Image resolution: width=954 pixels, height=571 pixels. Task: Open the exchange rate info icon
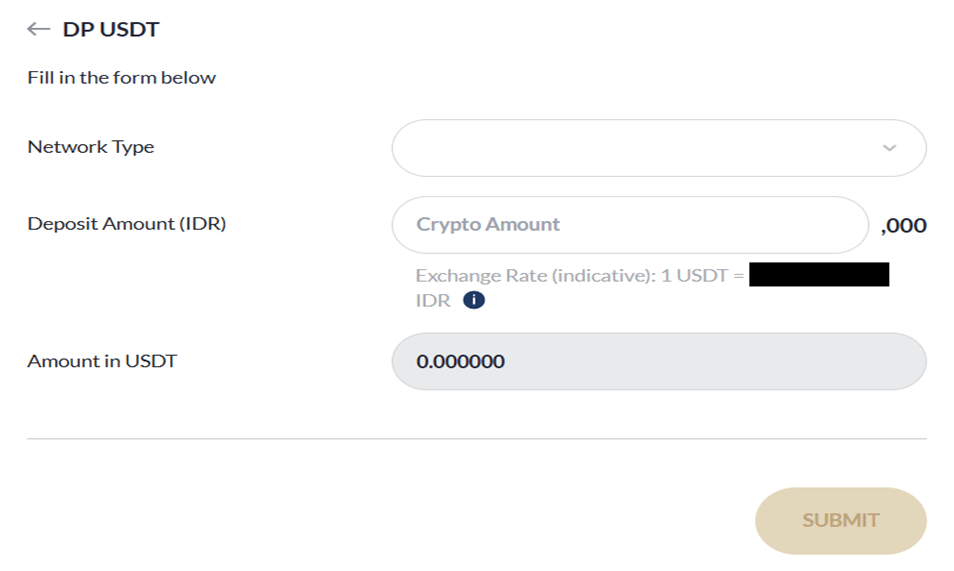474,300
